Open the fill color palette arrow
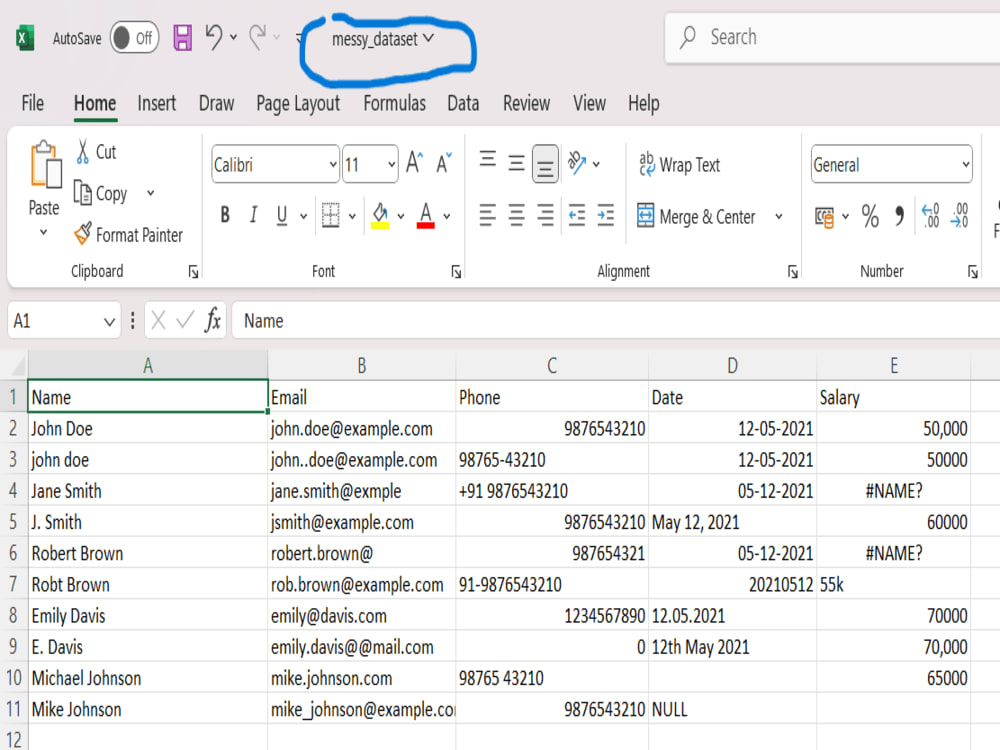1000x750 pixels. click(x=401, y=216)
